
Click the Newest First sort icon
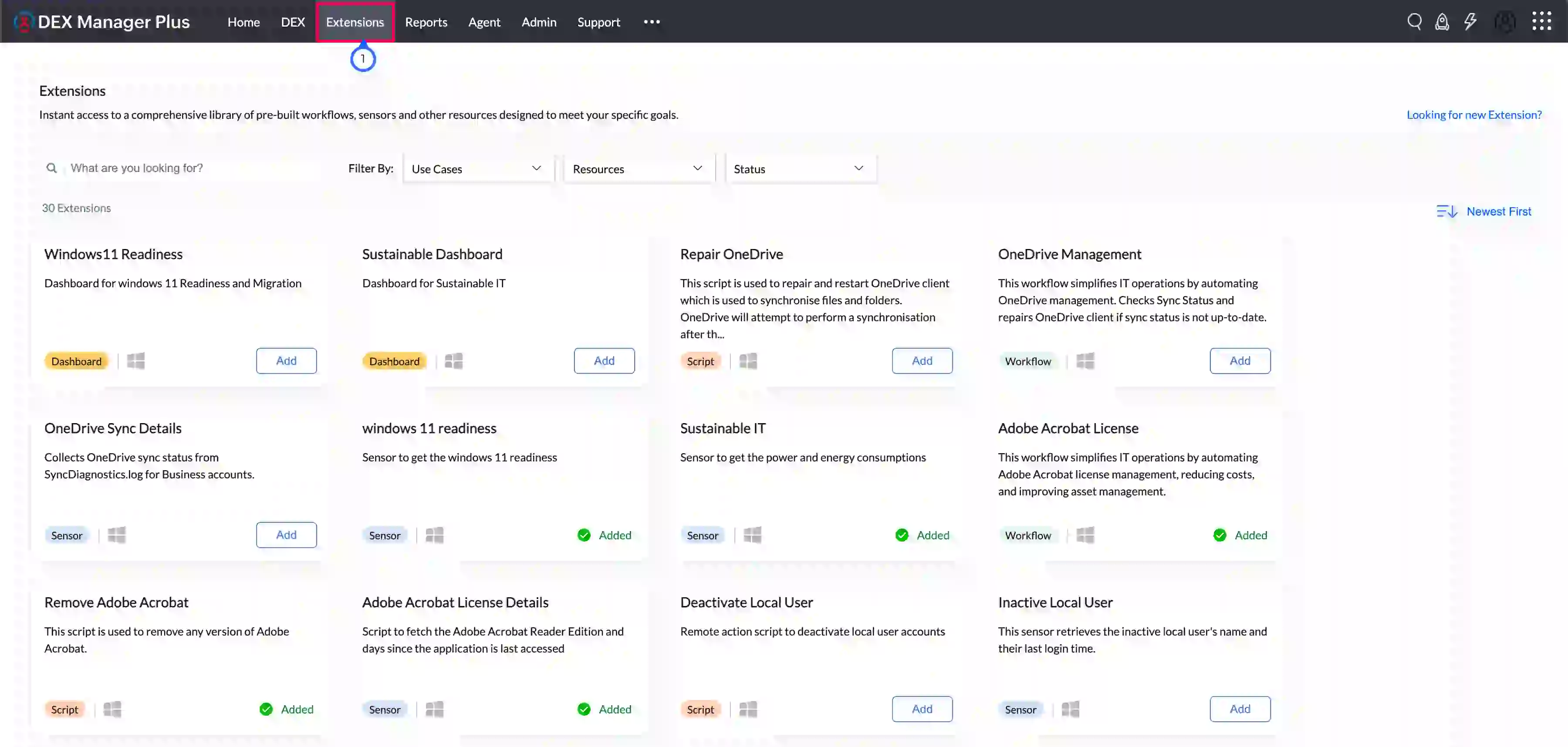[x=1446, y=212]
